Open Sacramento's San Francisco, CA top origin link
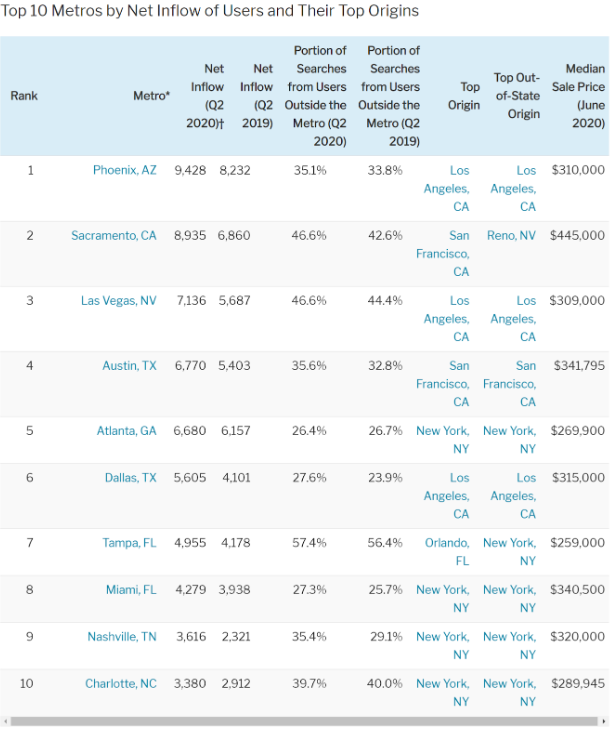The height and width of the screenshot is (732, 612). [443, 254]
